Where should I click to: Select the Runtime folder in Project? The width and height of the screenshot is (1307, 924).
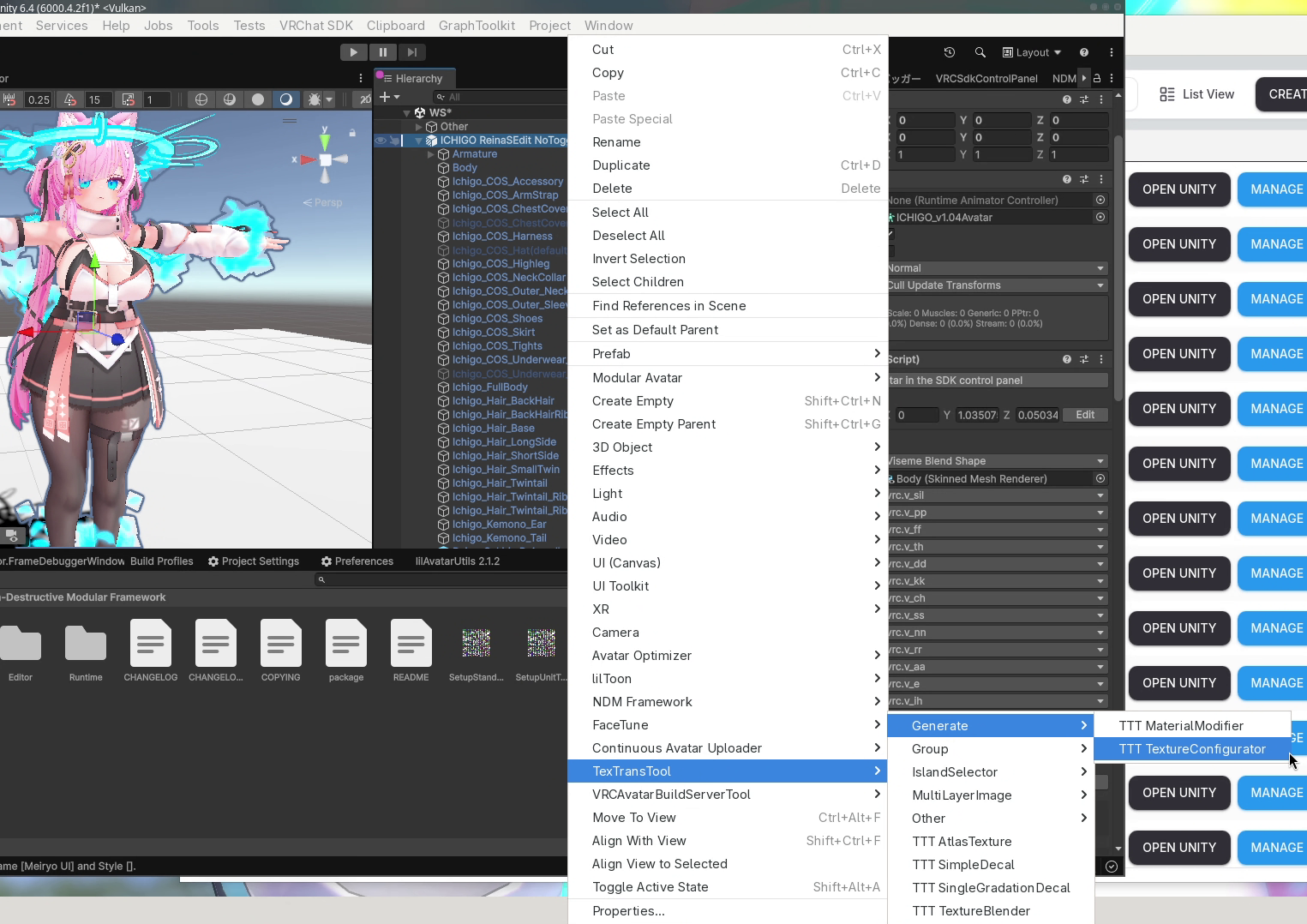(86, 651)
